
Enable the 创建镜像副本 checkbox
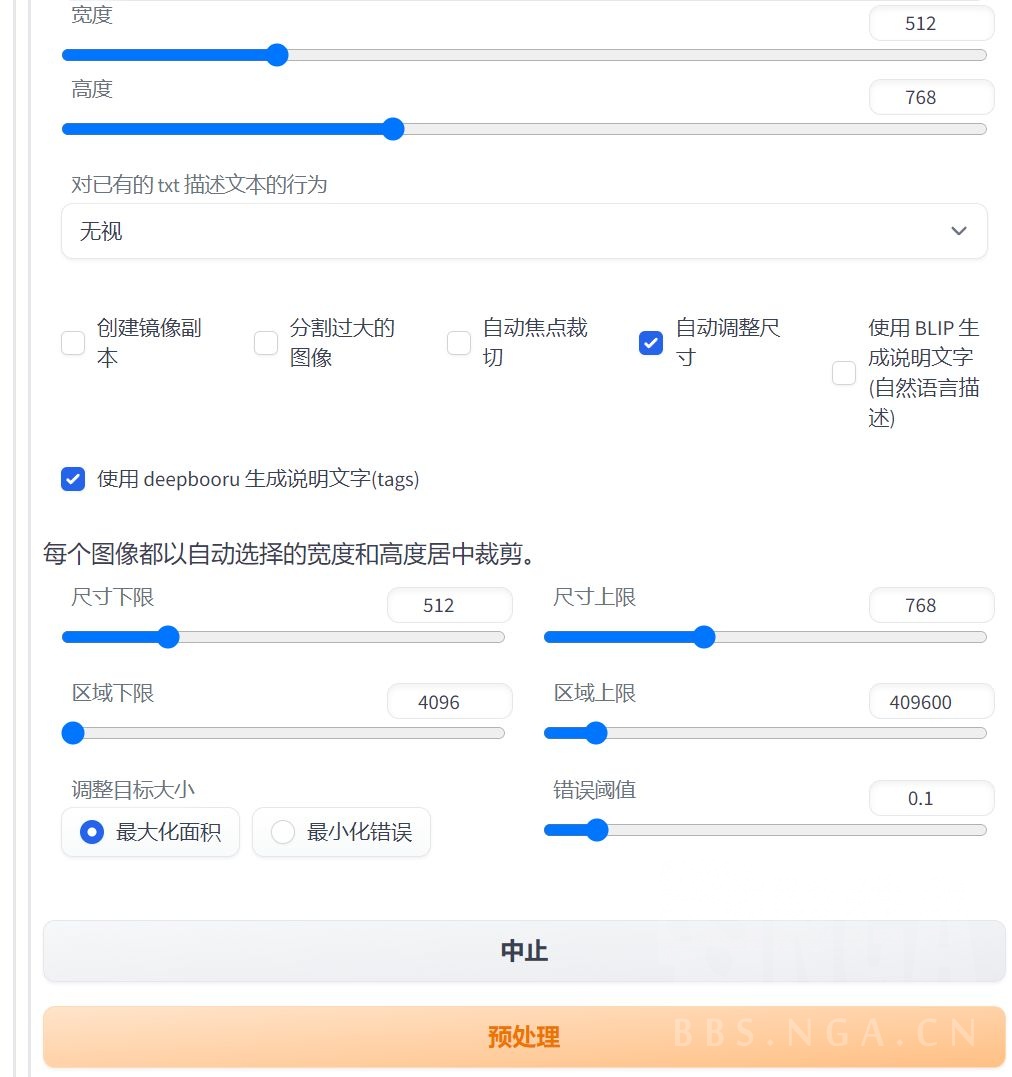coord(72,343)
